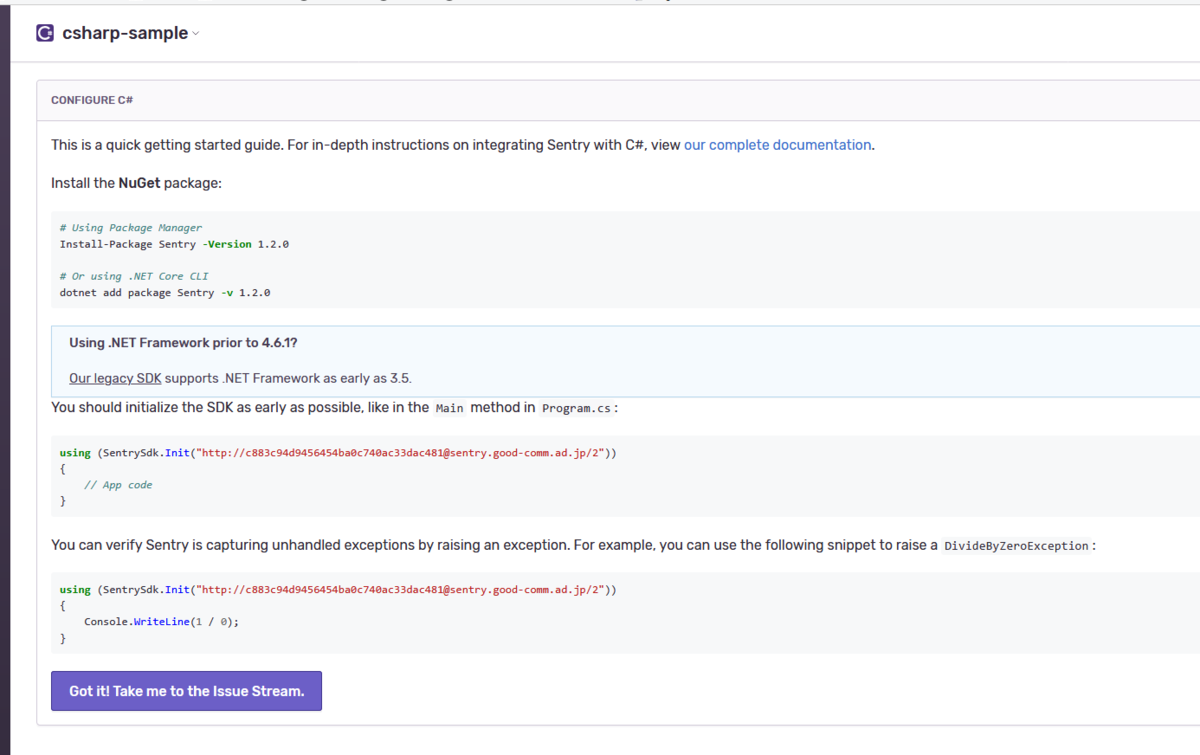Click the DivideByZeroException inline code label

click(1016, 546)
